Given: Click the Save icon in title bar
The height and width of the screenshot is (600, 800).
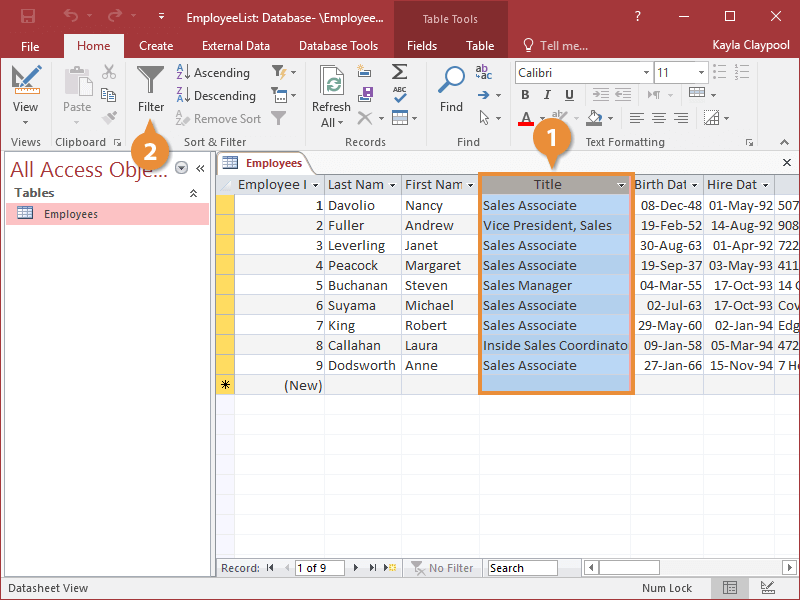Looking at the screenshot, I should 28,17.
